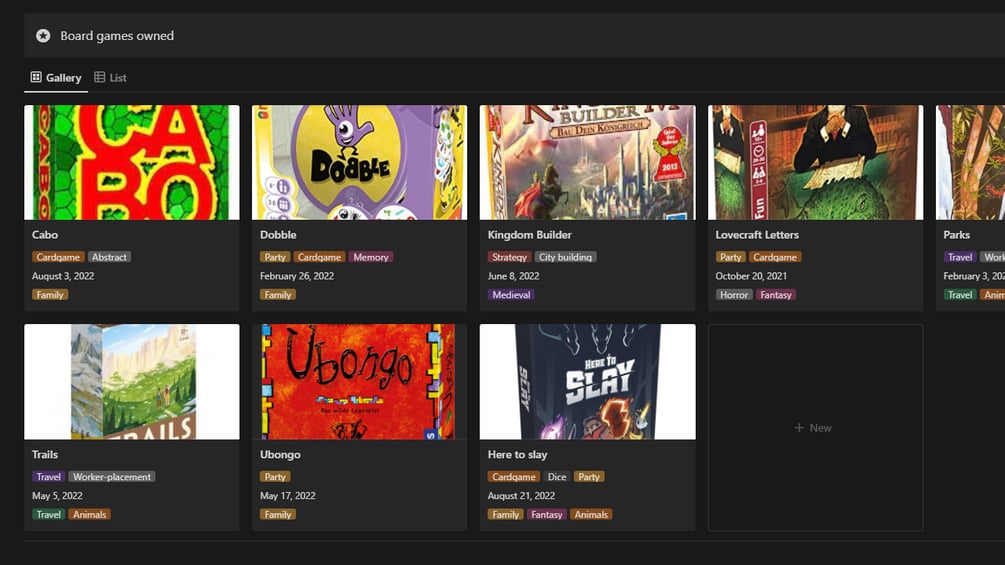Click the Worker-placement tag on Trails
This screenshot has width=1005, height=565.
click(x=112, y=477)
